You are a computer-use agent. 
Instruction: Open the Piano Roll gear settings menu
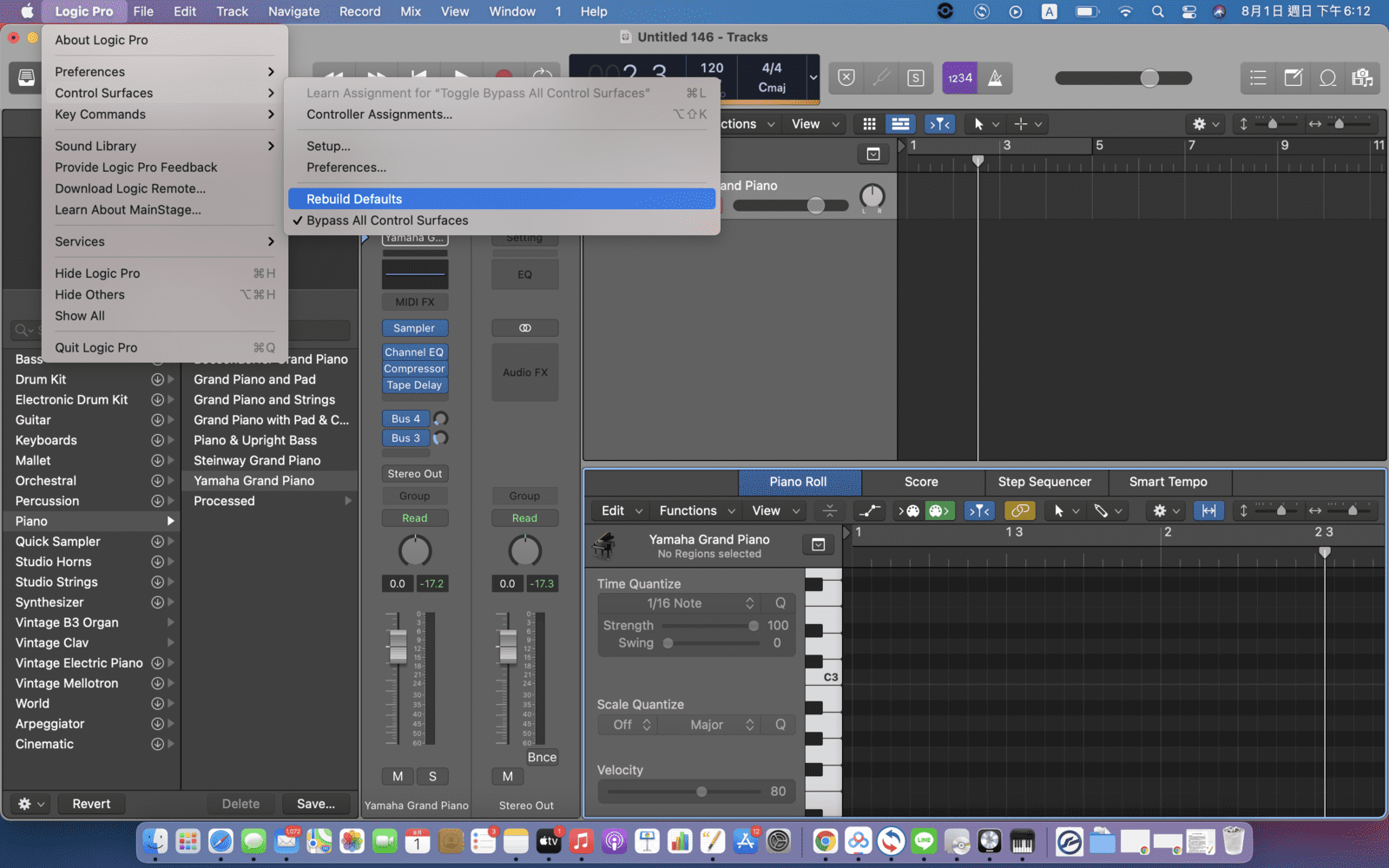tap(1166, 510)
